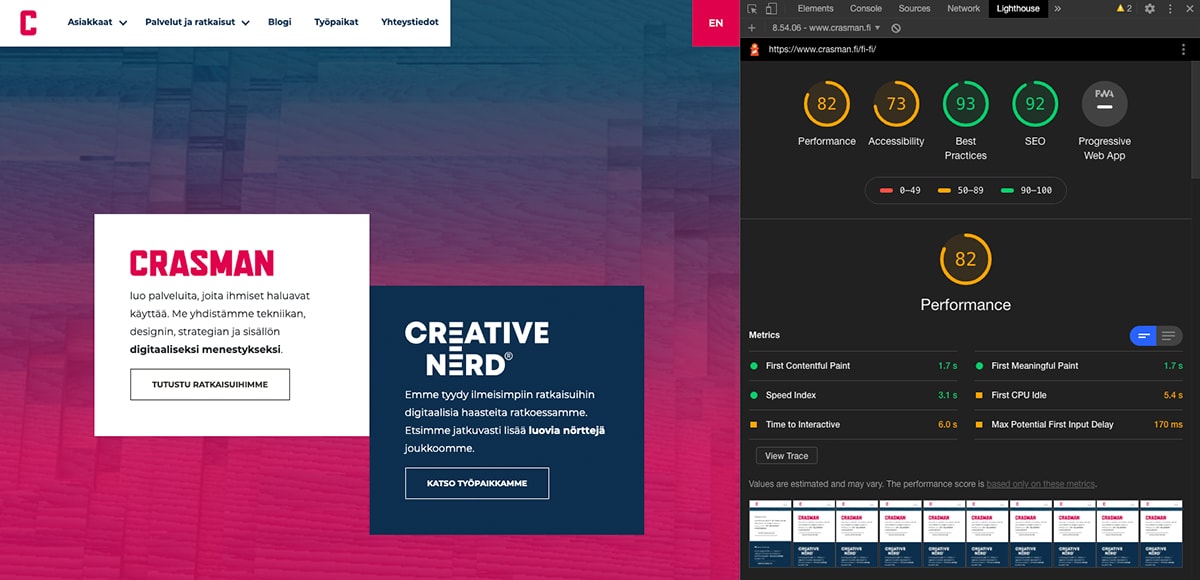Clear all Lighthouse reports icon
The height and width of the screenshot is (580, 1200).
tap(896, 28)
